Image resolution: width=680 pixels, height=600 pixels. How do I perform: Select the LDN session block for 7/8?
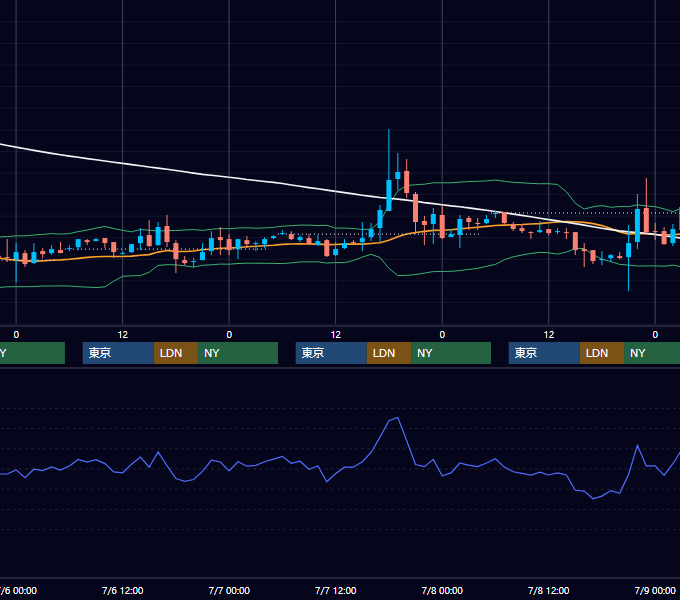click(602, 353)
